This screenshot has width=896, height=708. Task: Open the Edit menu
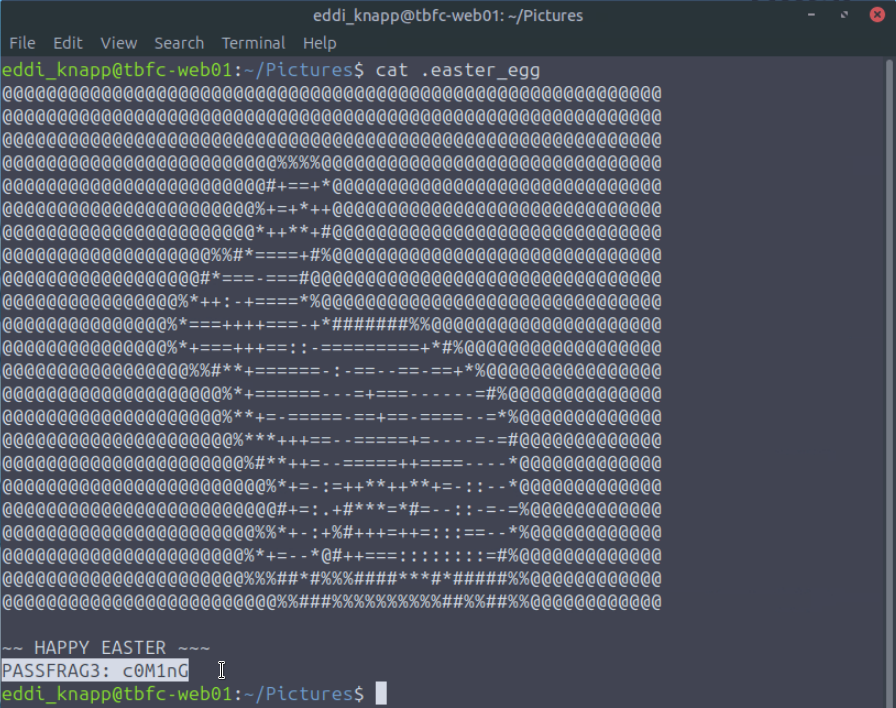(x=68, y=43)
